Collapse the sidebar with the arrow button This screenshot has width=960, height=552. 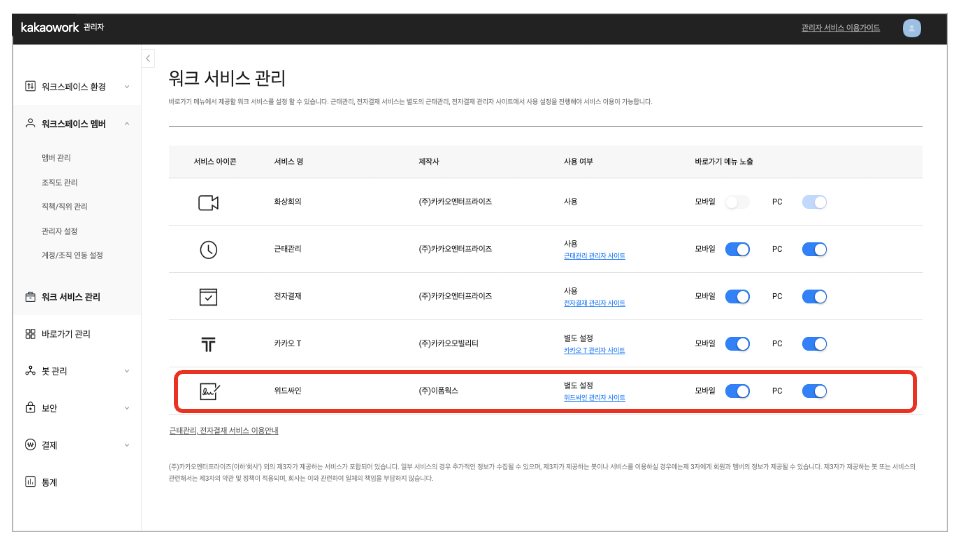click(148, 59)
